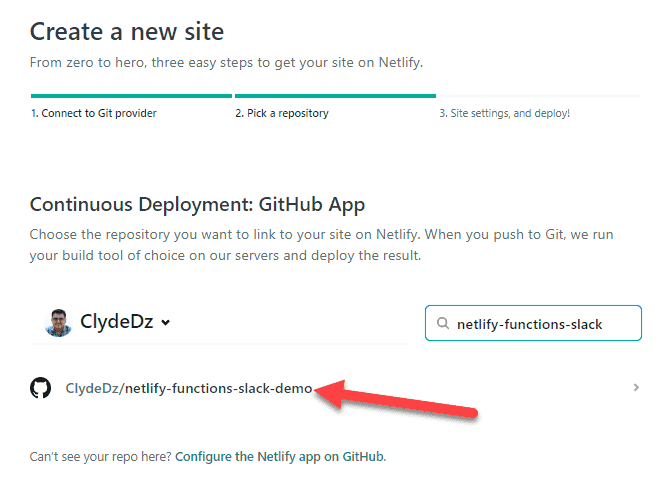Click the magnifier icon in the search box

[x=443, y=323]
